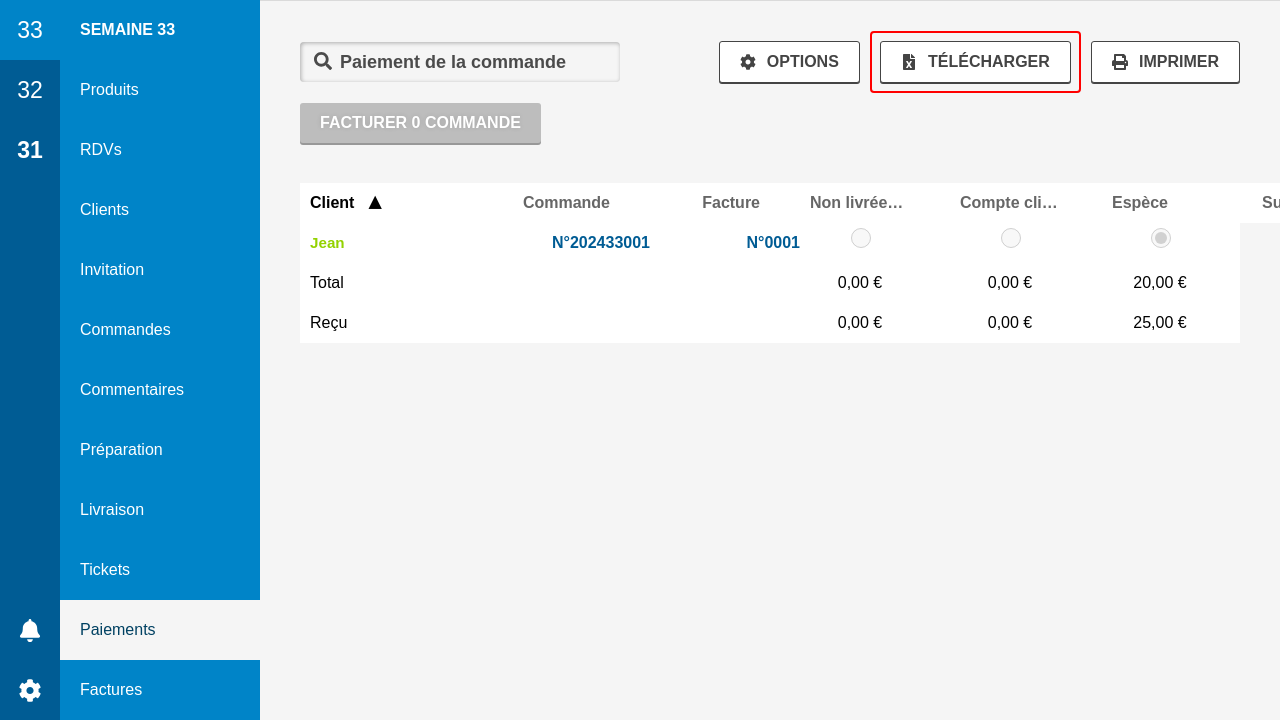Go to the Factures section
Viewport: 1280px width, 720px height.
111,690
